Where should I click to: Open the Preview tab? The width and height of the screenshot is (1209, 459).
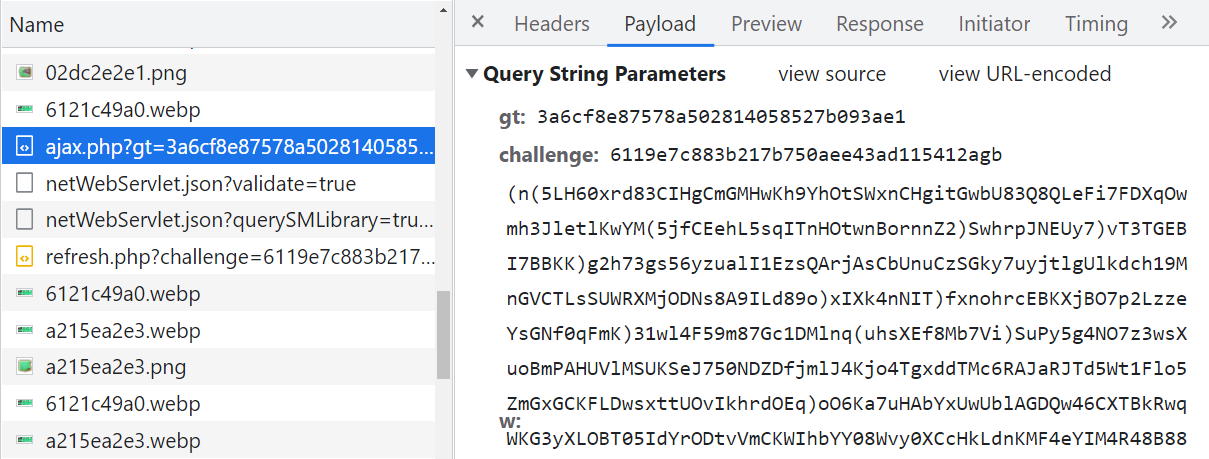click(x=766, y=24)
